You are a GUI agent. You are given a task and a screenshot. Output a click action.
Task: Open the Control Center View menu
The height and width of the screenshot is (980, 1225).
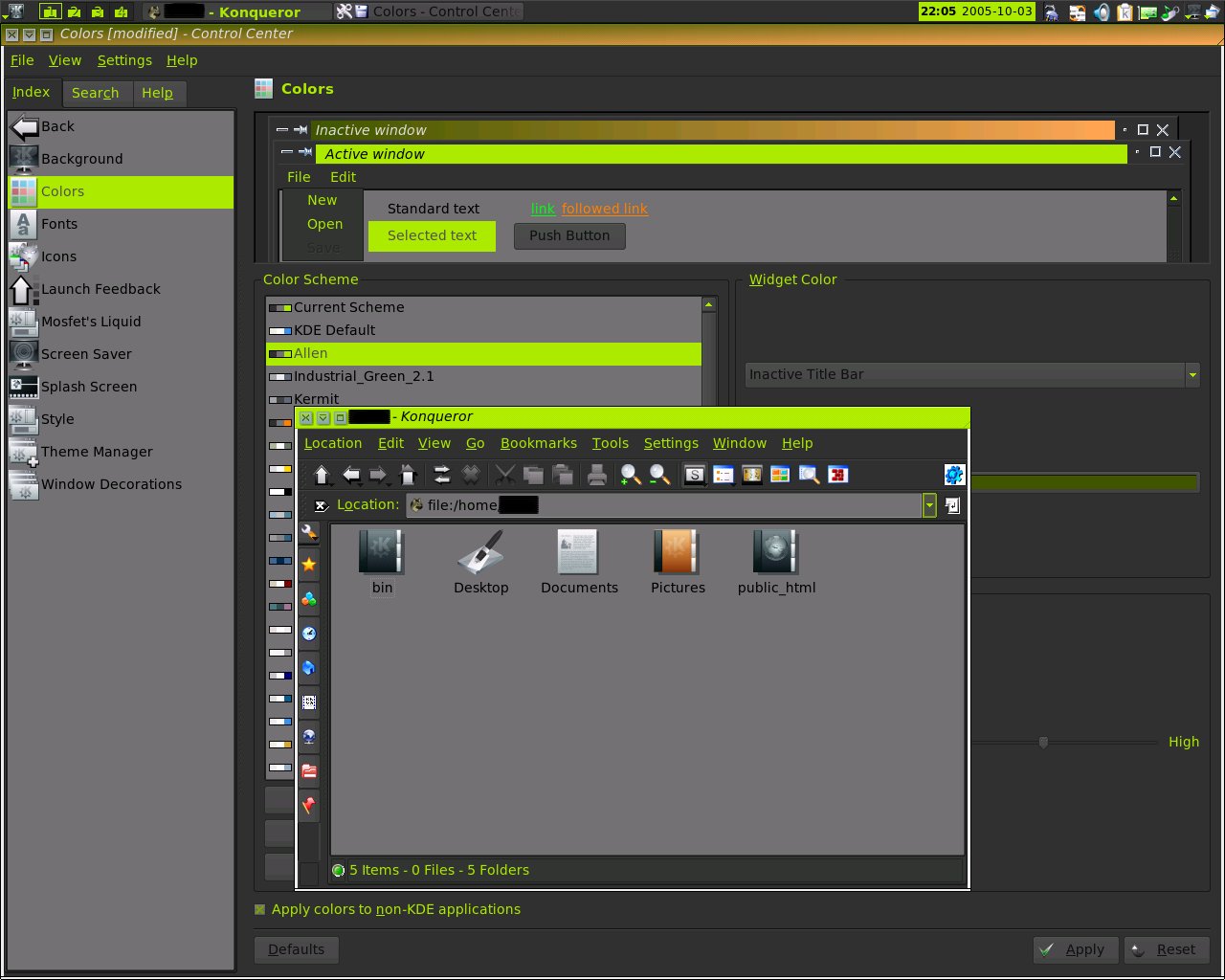(65, 60)
